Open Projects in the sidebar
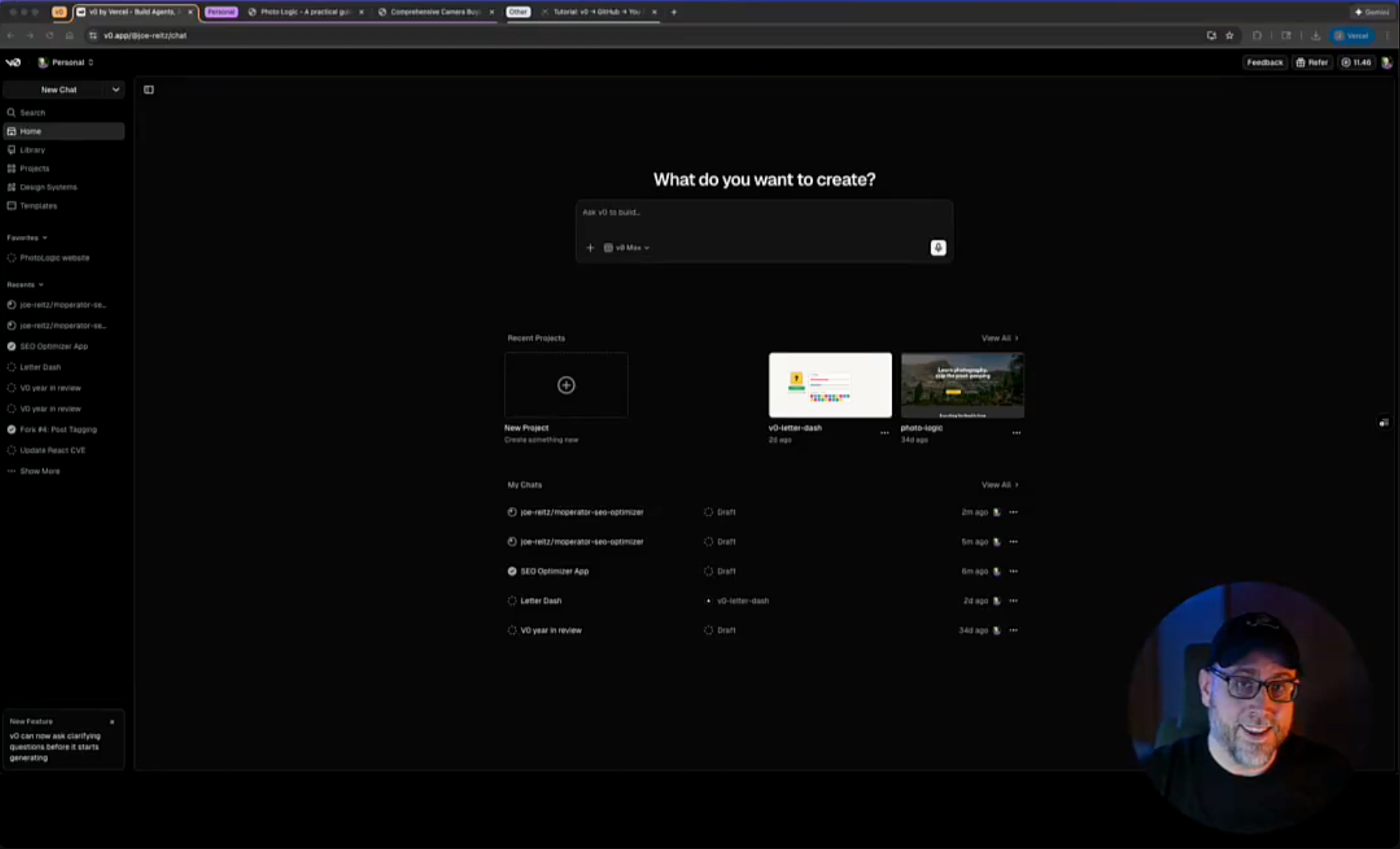This screenshot has width=1400, height=849. (x=64, y=169)
